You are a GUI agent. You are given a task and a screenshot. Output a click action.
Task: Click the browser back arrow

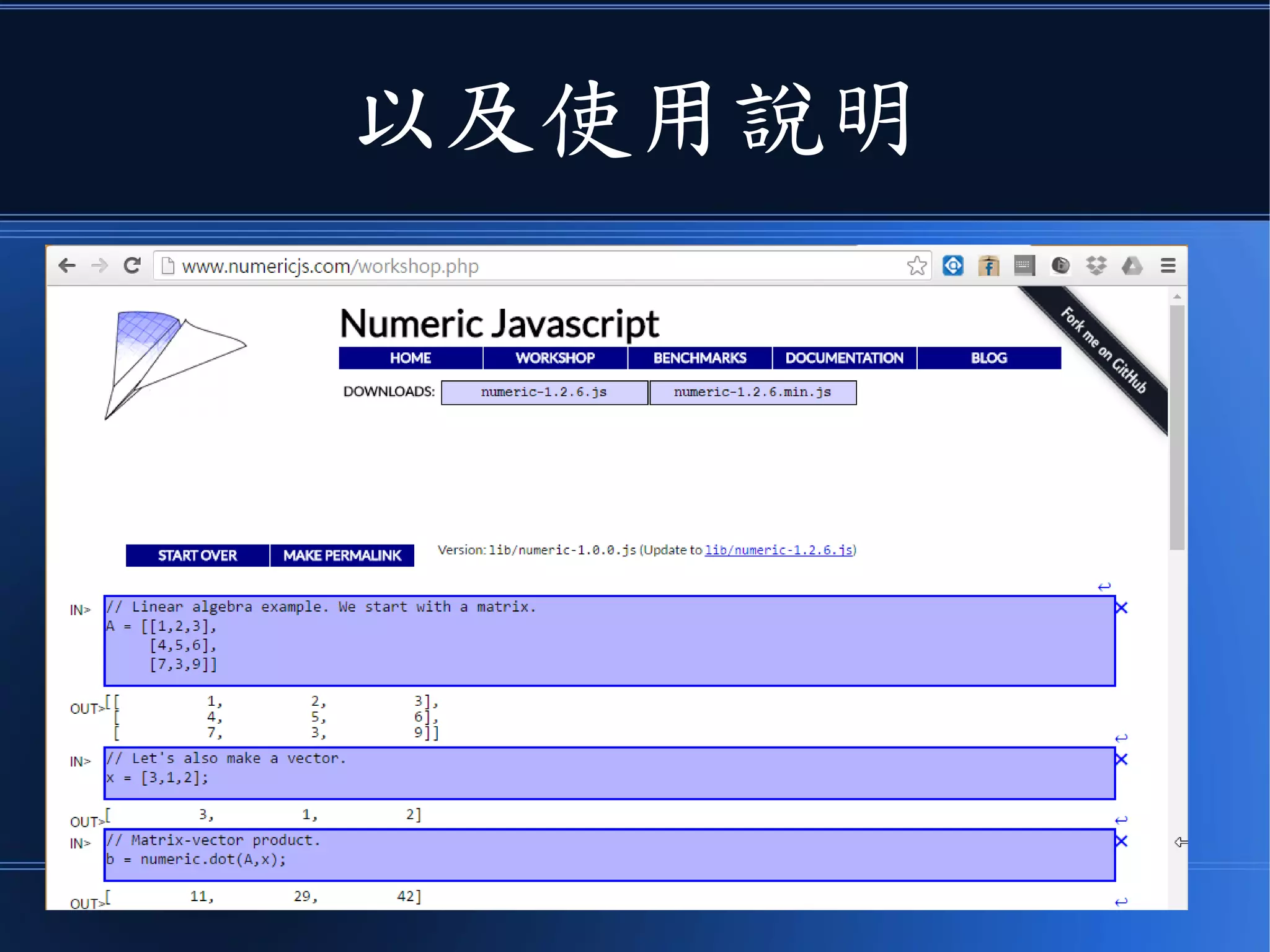click(x=67, y=266)
